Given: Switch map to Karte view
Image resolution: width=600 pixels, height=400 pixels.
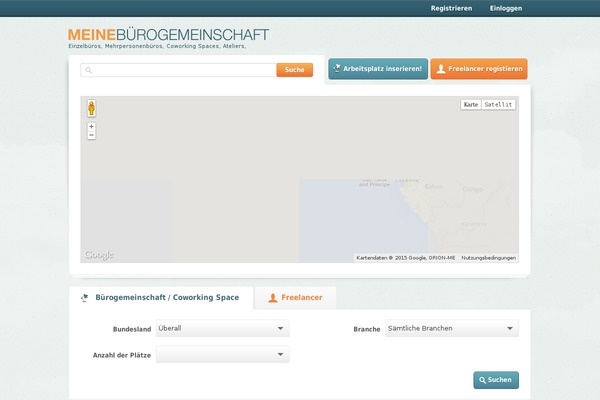Looking at the screenshot, I should pos(471,104).
